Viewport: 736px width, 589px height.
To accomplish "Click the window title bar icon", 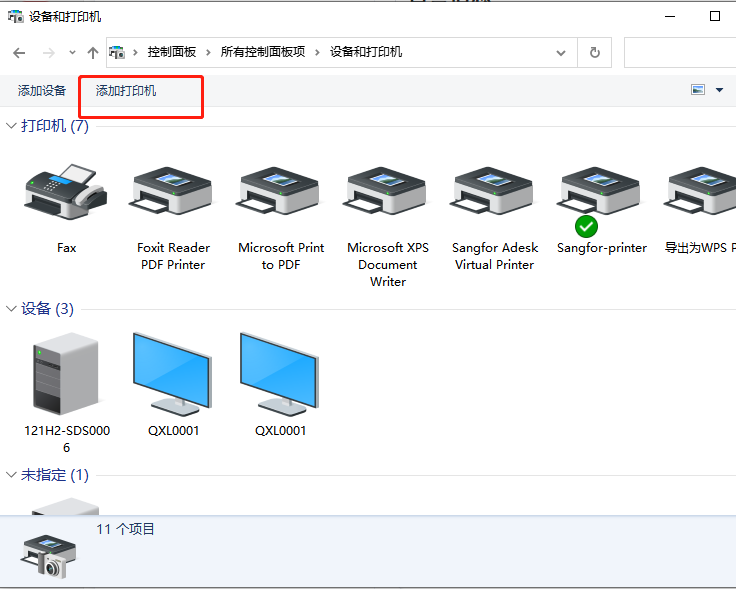I will (15, 16).
